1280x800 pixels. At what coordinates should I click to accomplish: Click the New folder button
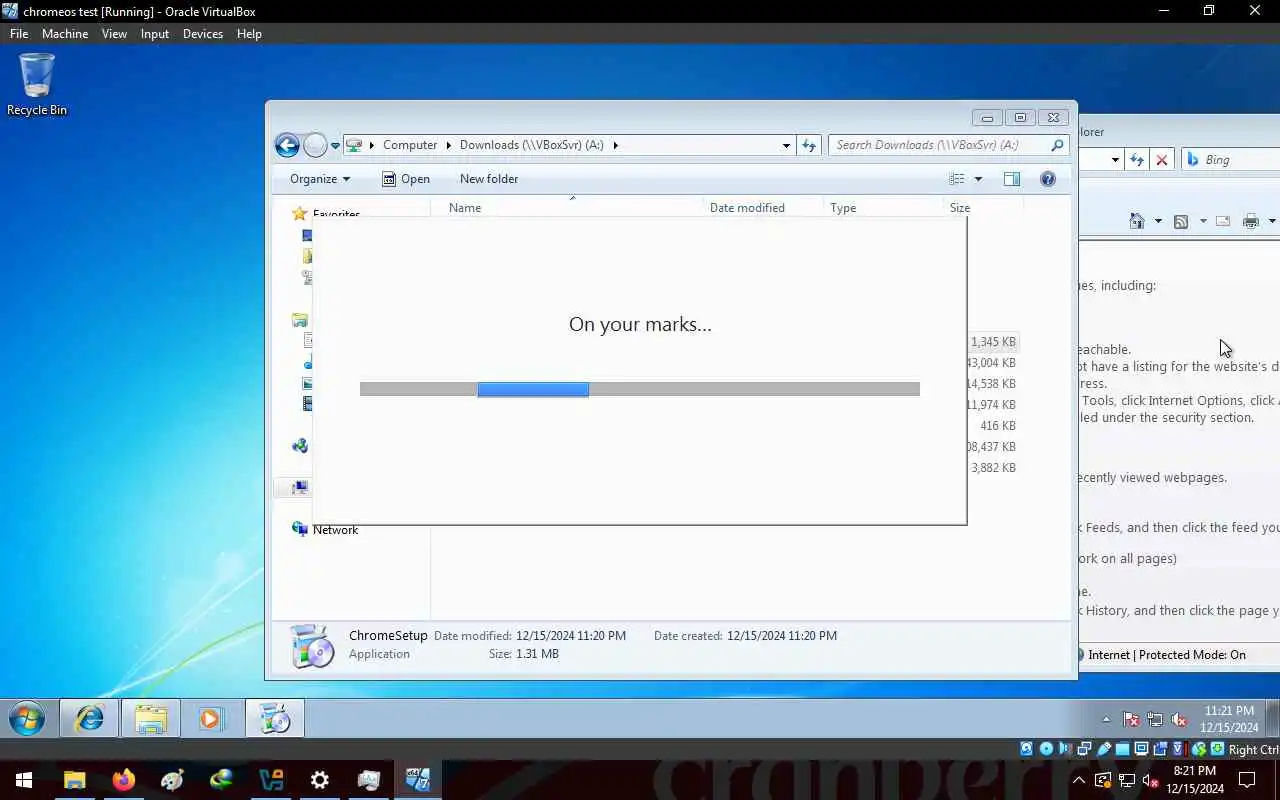pos(489,179)
